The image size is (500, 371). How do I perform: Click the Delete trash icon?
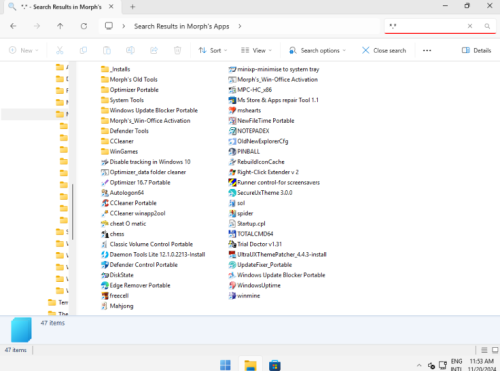pyautogui.click(x=177, y=50)
